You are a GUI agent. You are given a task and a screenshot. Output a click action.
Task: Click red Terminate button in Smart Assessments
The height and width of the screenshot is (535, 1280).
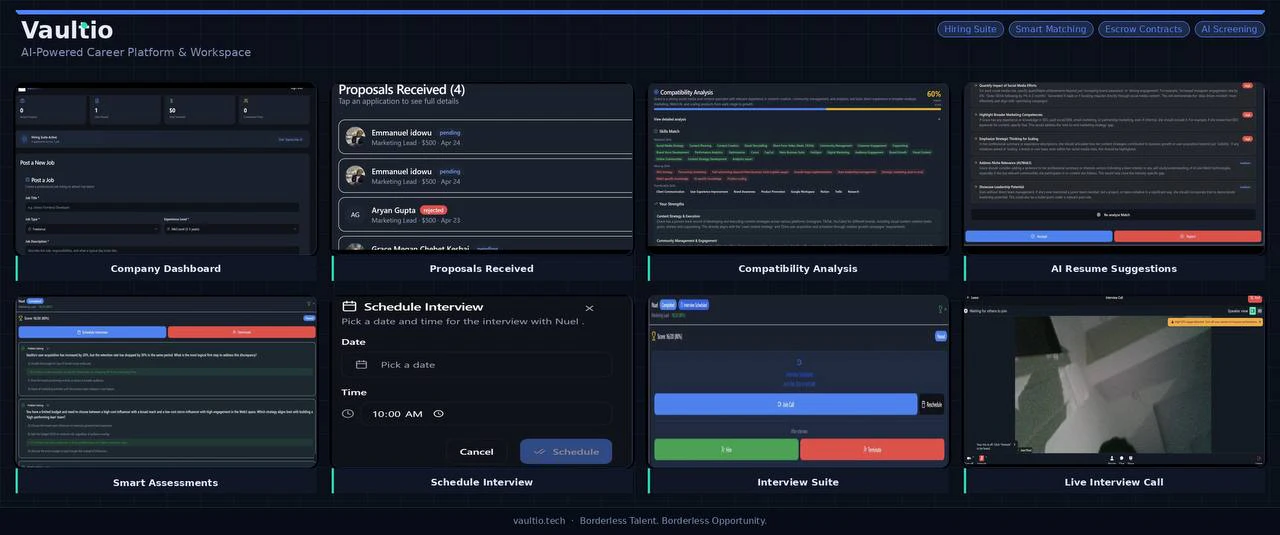click(242, 332)
